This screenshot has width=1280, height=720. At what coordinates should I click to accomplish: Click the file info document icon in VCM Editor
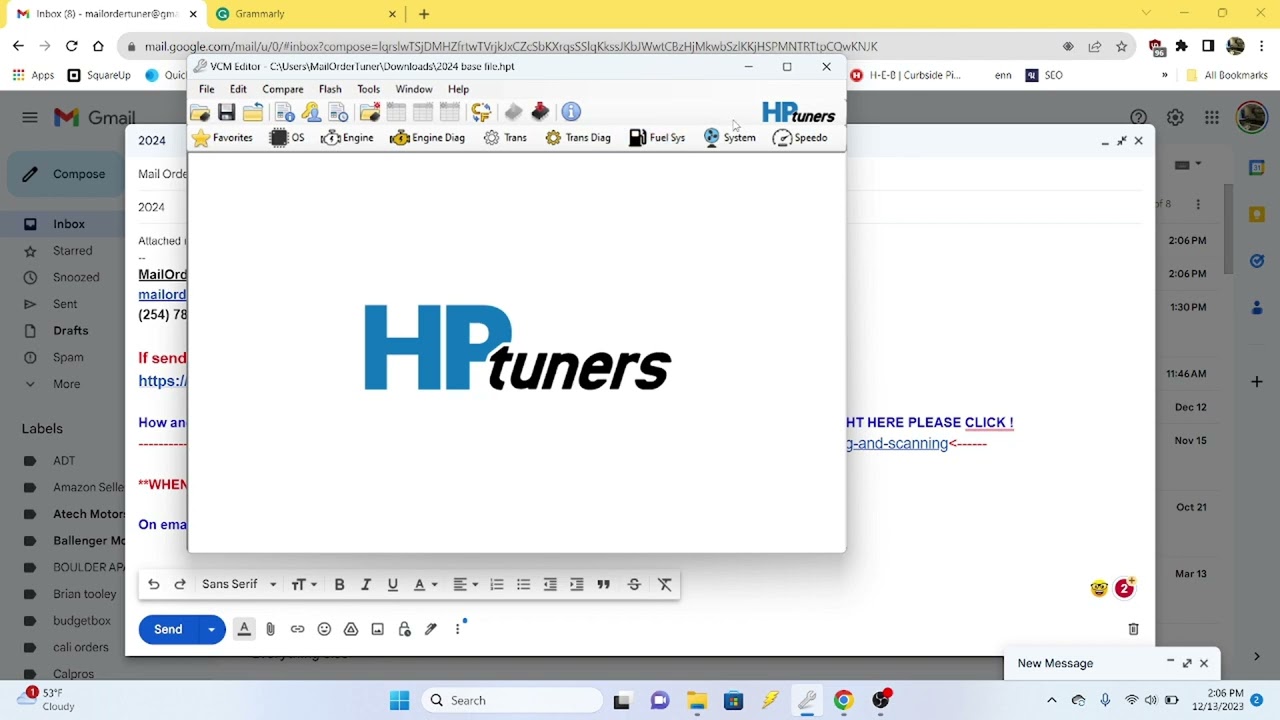[x=285, y=112]
